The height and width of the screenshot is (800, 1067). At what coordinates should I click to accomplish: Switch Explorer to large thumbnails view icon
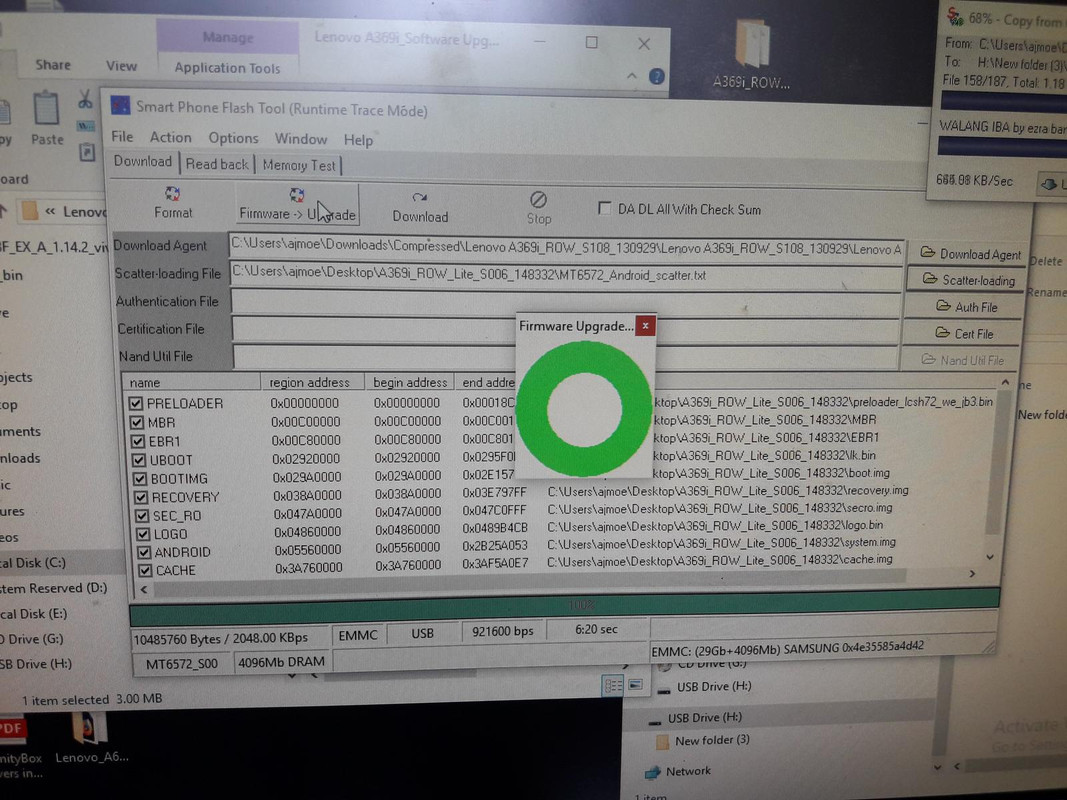pos(636,684)
